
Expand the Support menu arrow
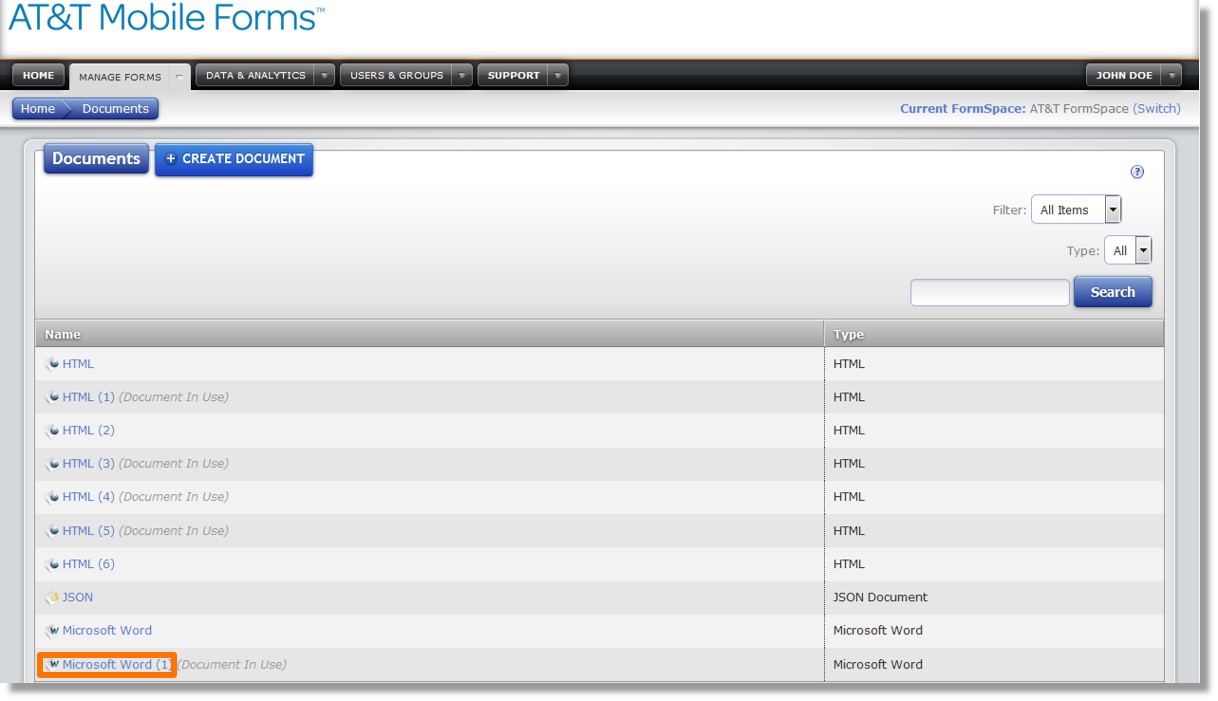[x=558, y=75]
